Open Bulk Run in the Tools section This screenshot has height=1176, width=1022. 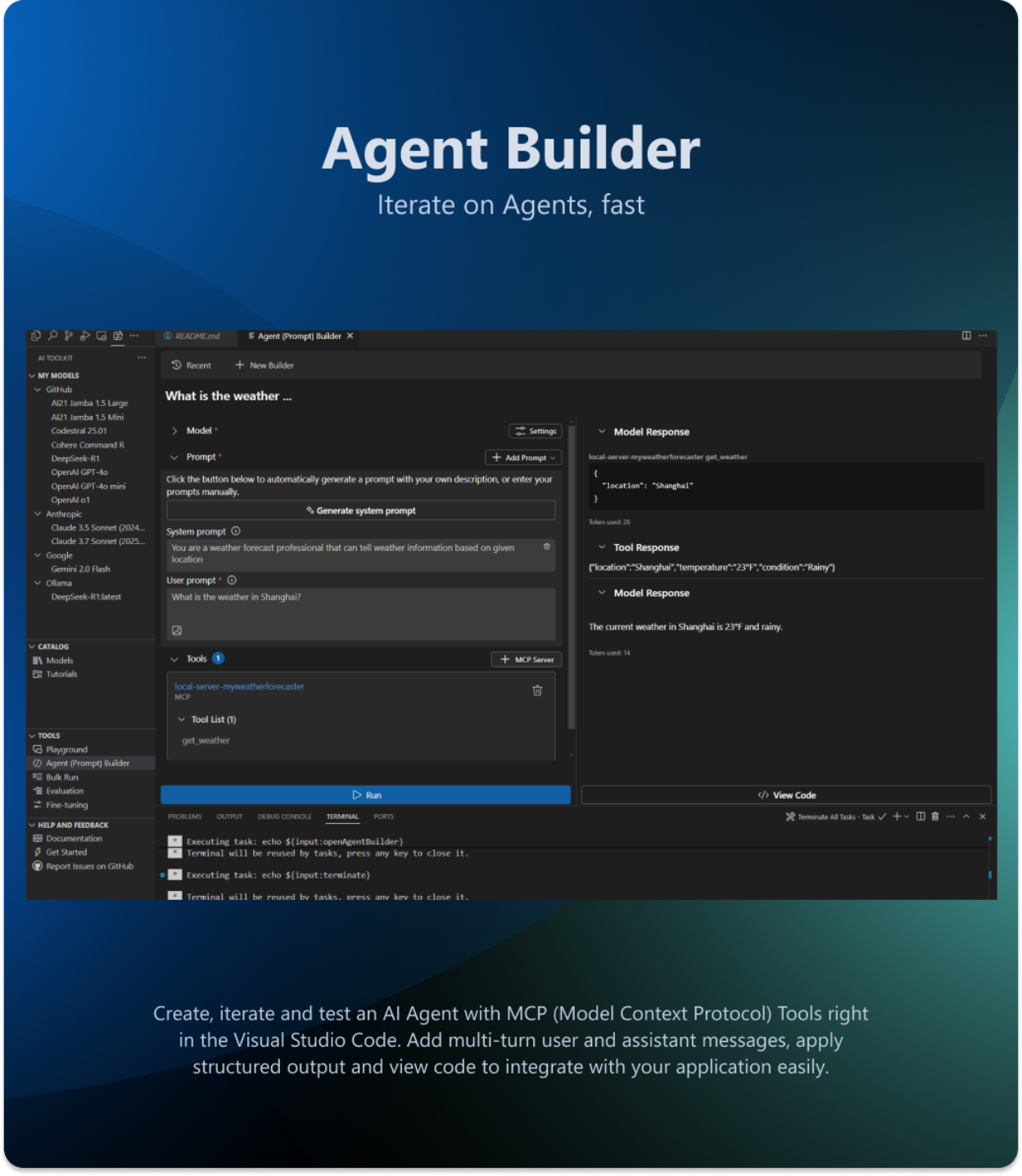pos(62,778)
